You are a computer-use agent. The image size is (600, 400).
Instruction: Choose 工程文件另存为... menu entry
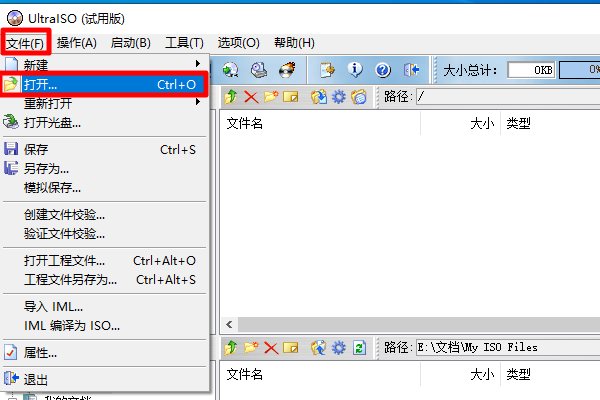(x=104, y=280)
